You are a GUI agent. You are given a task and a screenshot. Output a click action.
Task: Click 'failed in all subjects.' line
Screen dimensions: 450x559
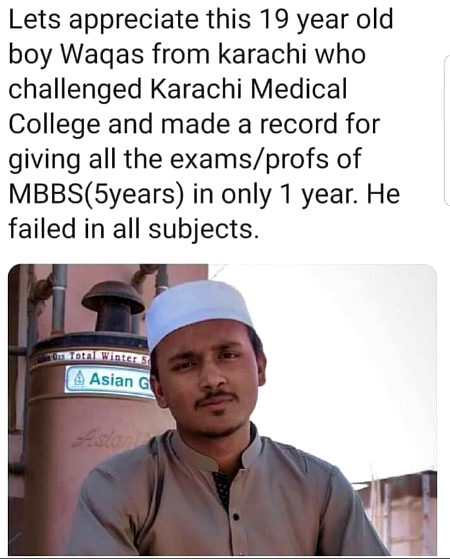133,229
